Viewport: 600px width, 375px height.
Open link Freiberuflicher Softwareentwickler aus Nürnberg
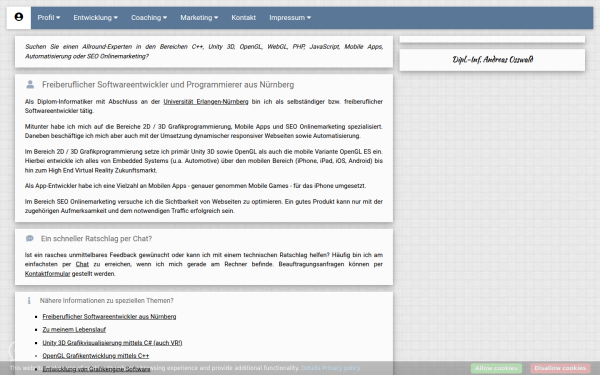coord(109,316)
